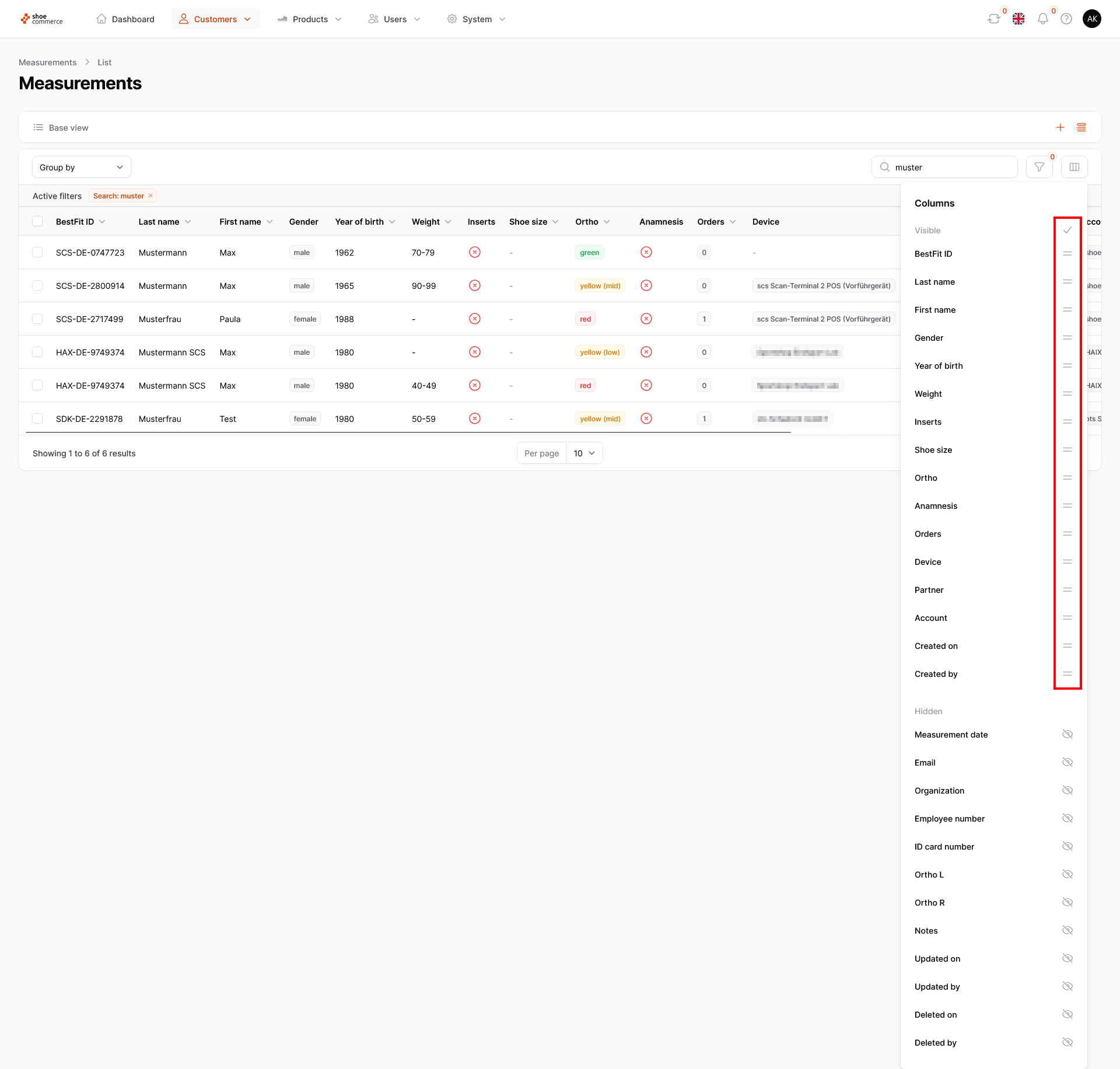Remove the Search: muster filter chip
This screenshot has height=1069, width=1120.
[150, 196]
